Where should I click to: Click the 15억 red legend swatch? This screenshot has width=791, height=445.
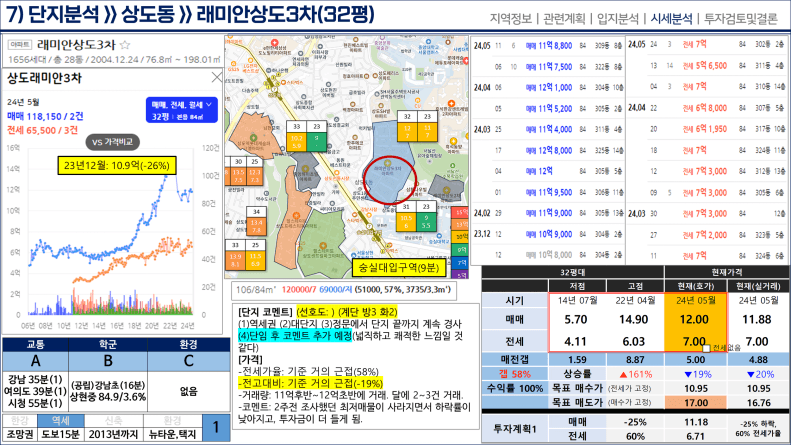pyautogui.click(x=460, y=212)
